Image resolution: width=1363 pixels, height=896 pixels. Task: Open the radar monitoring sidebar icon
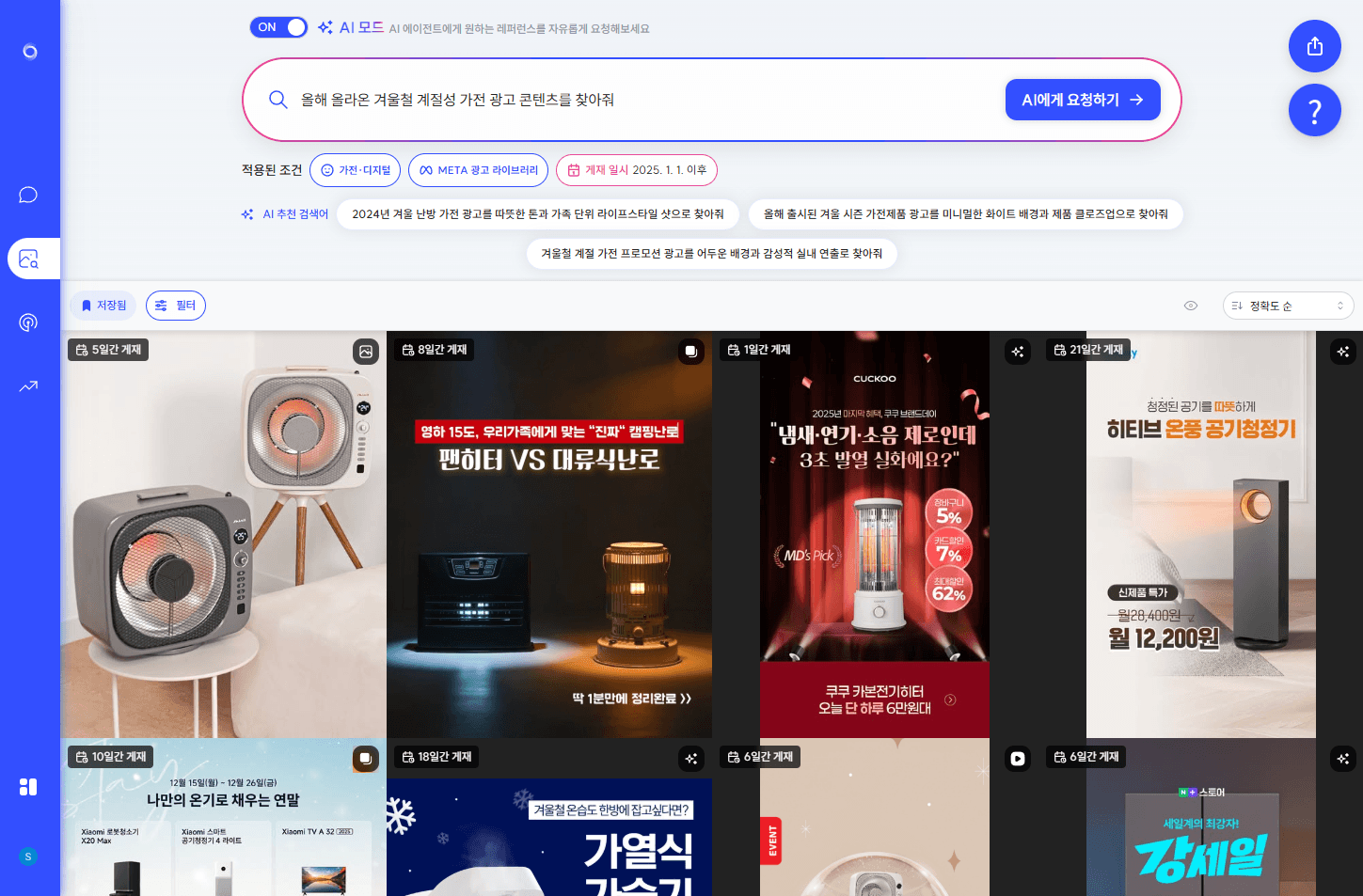coord(28,322)
